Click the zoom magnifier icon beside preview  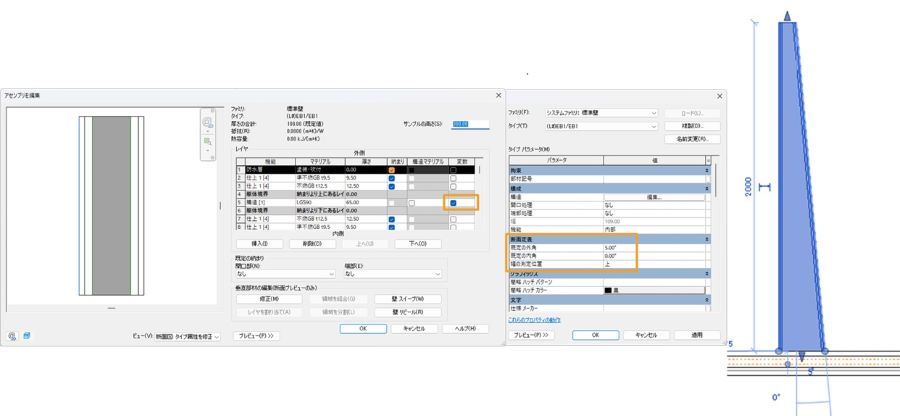208,122
